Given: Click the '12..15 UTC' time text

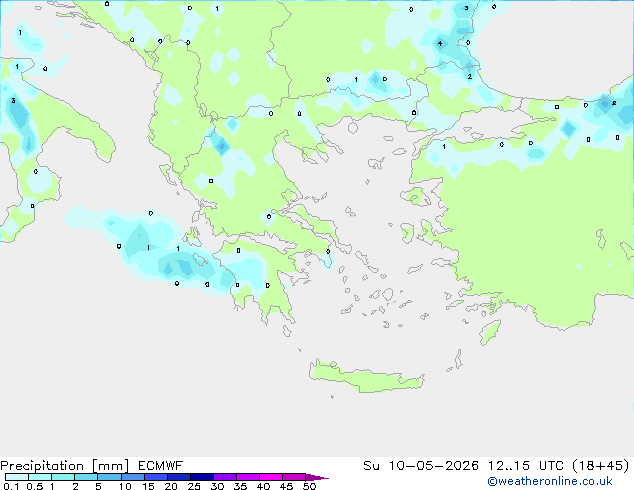Looking at the screenshot, I should pos(525,466).
